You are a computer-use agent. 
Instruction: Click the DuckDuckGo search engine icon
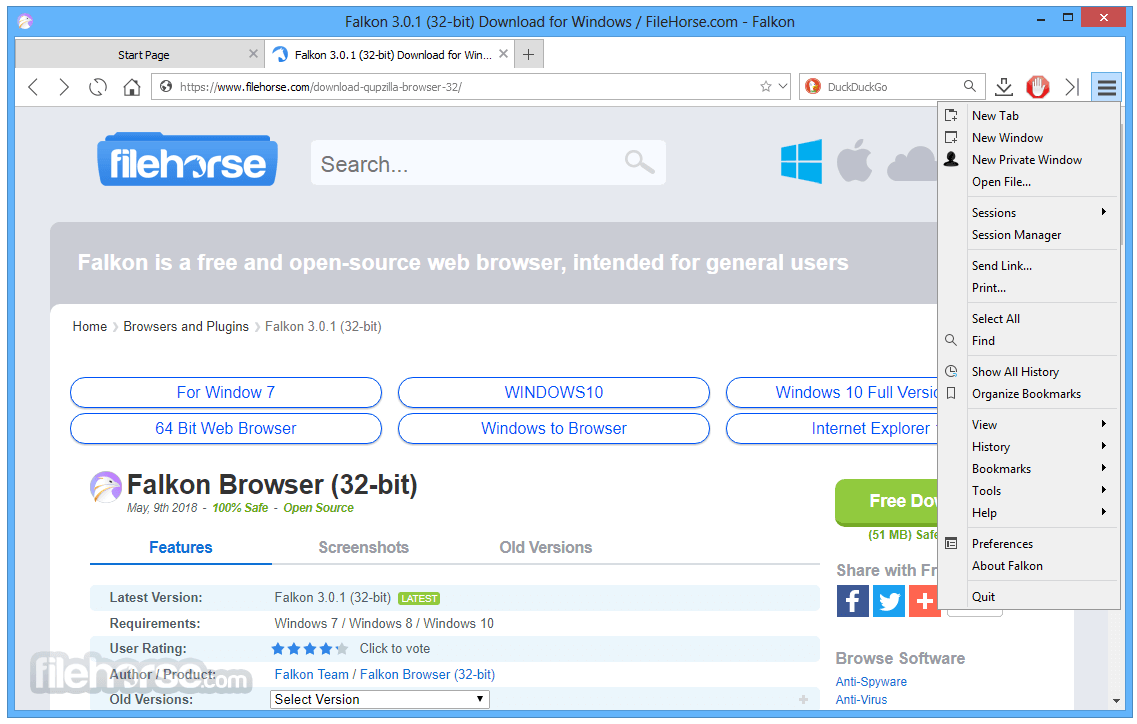tap(814, 86)
